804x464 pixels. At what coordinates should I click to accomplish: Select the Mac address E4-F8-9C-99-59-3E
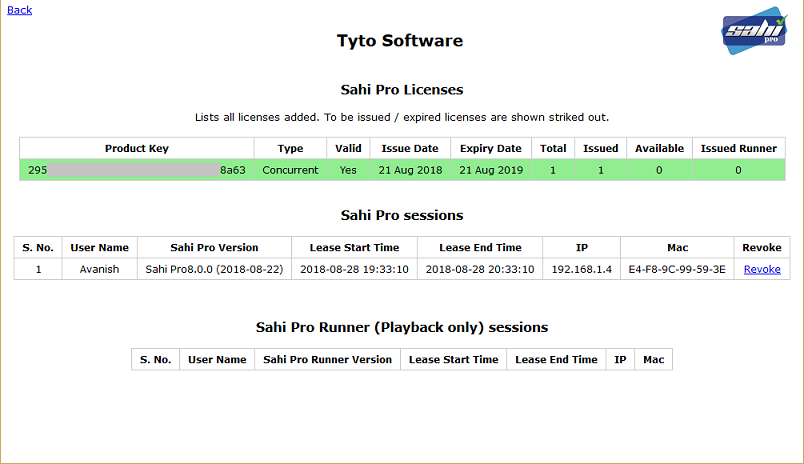pyautogui.click(x=678, y=269)
